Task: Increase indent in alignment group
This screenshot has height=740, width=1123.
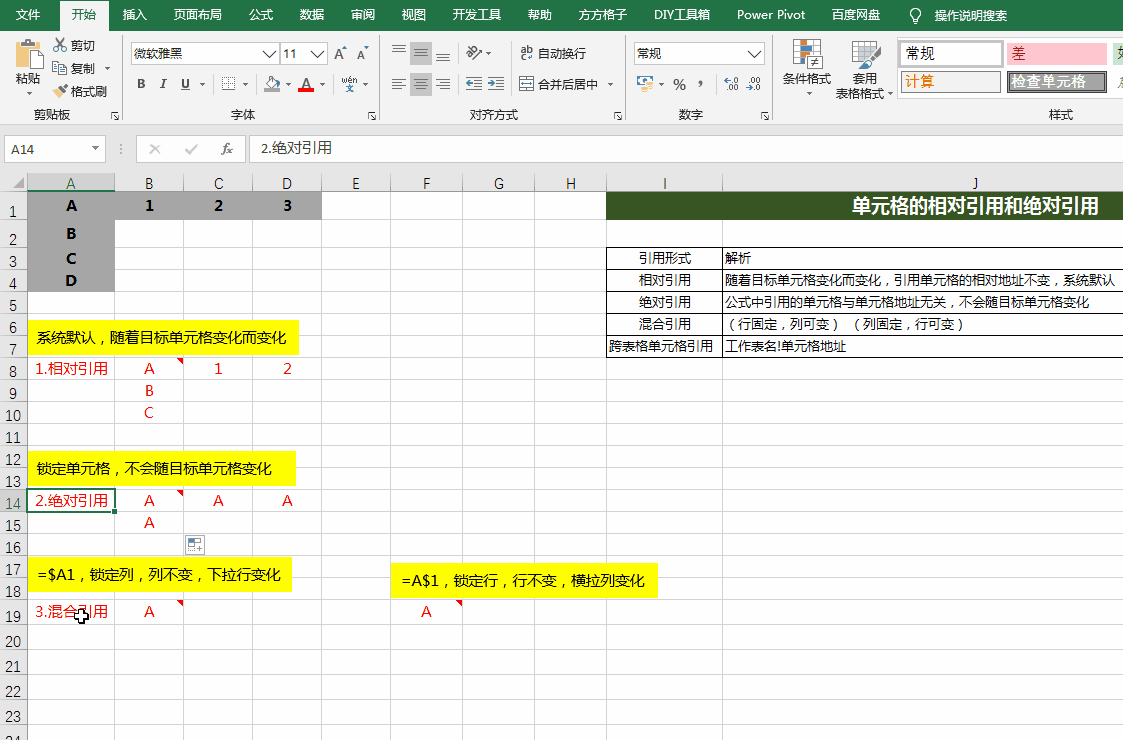Action: point(496,84)
